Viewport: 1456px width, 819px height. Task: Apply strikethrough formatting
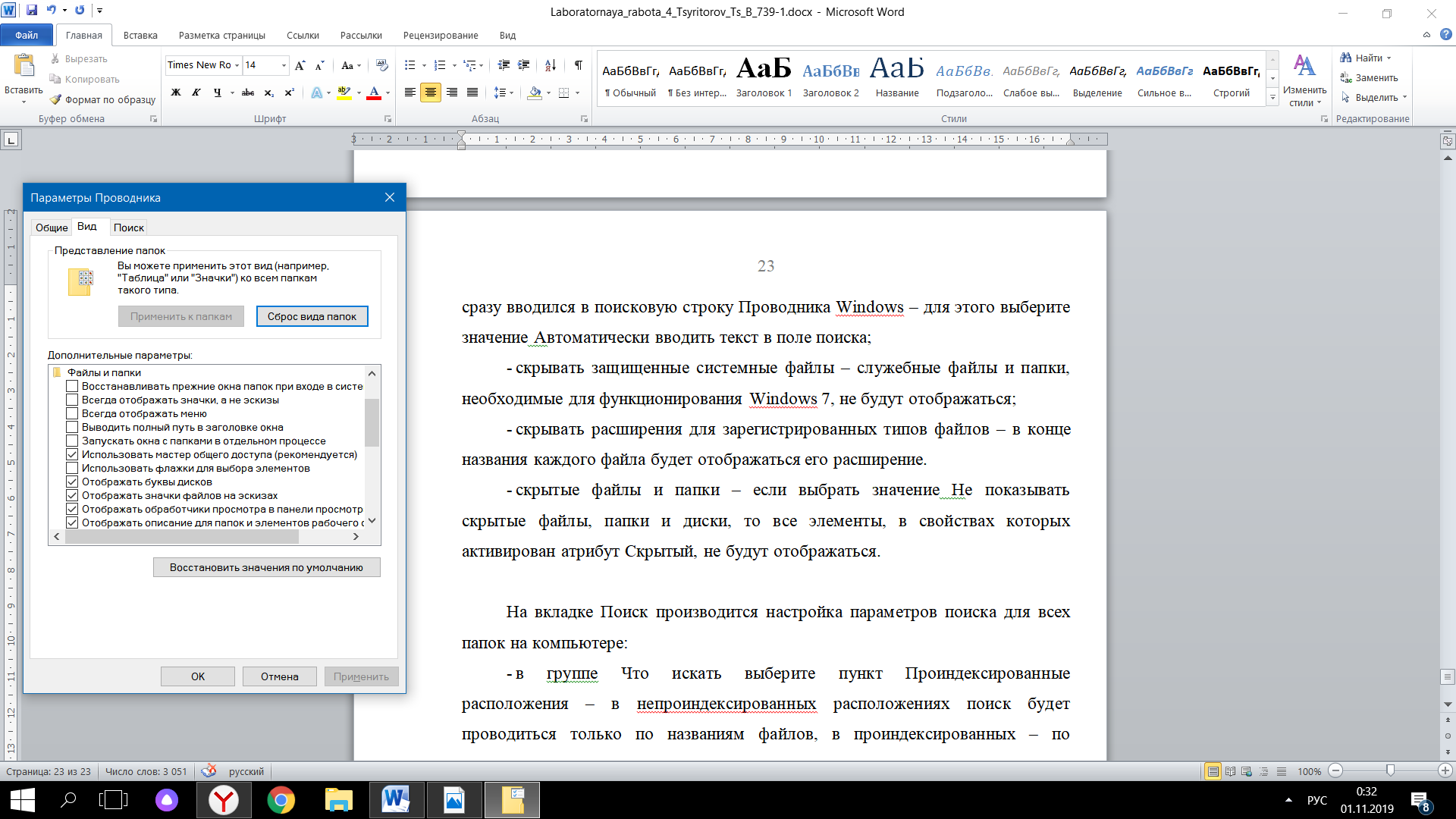(x=248, y=93)
